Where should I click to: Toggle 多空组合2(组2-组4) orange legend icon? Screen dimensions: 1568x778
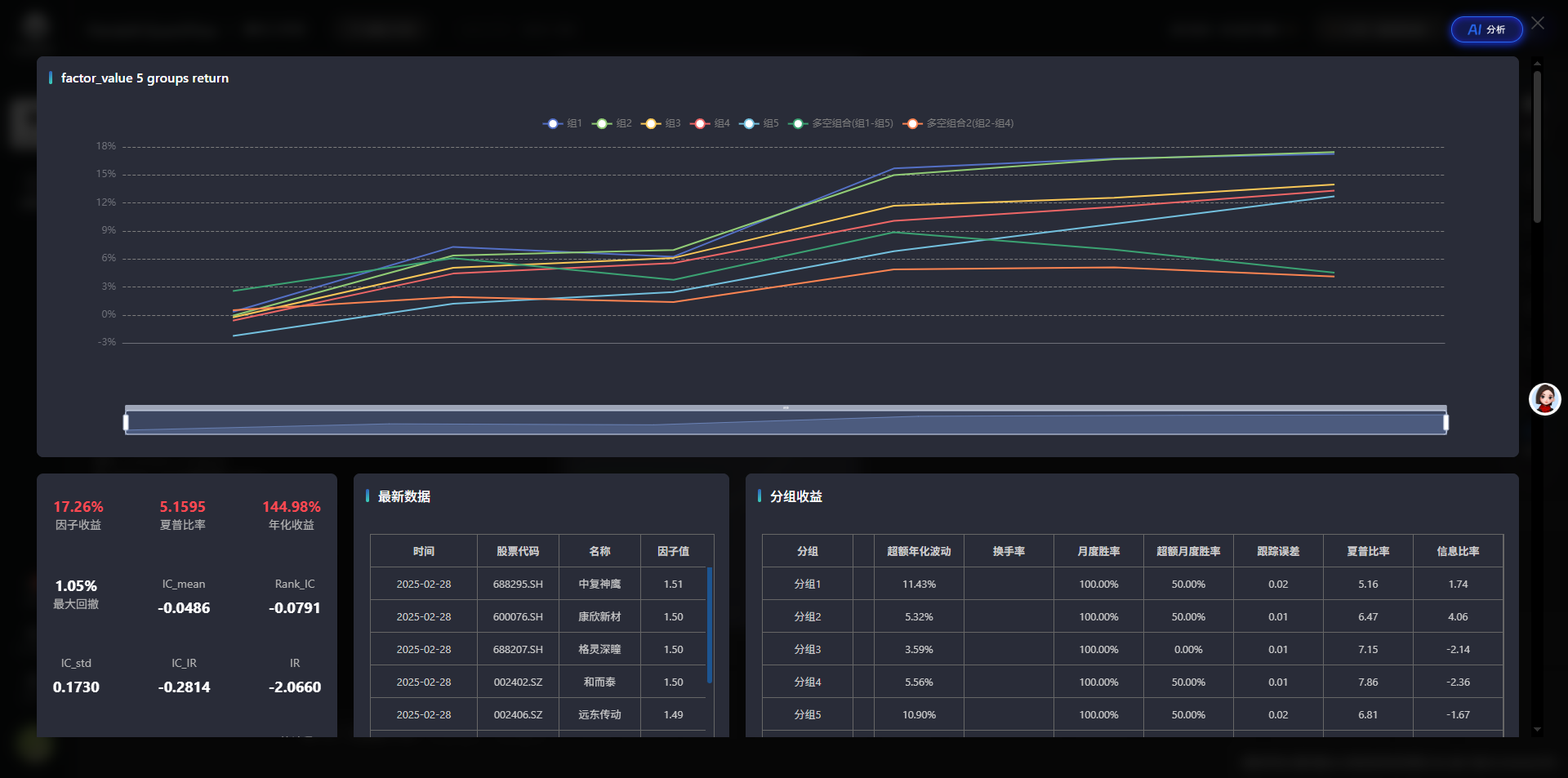913,123
